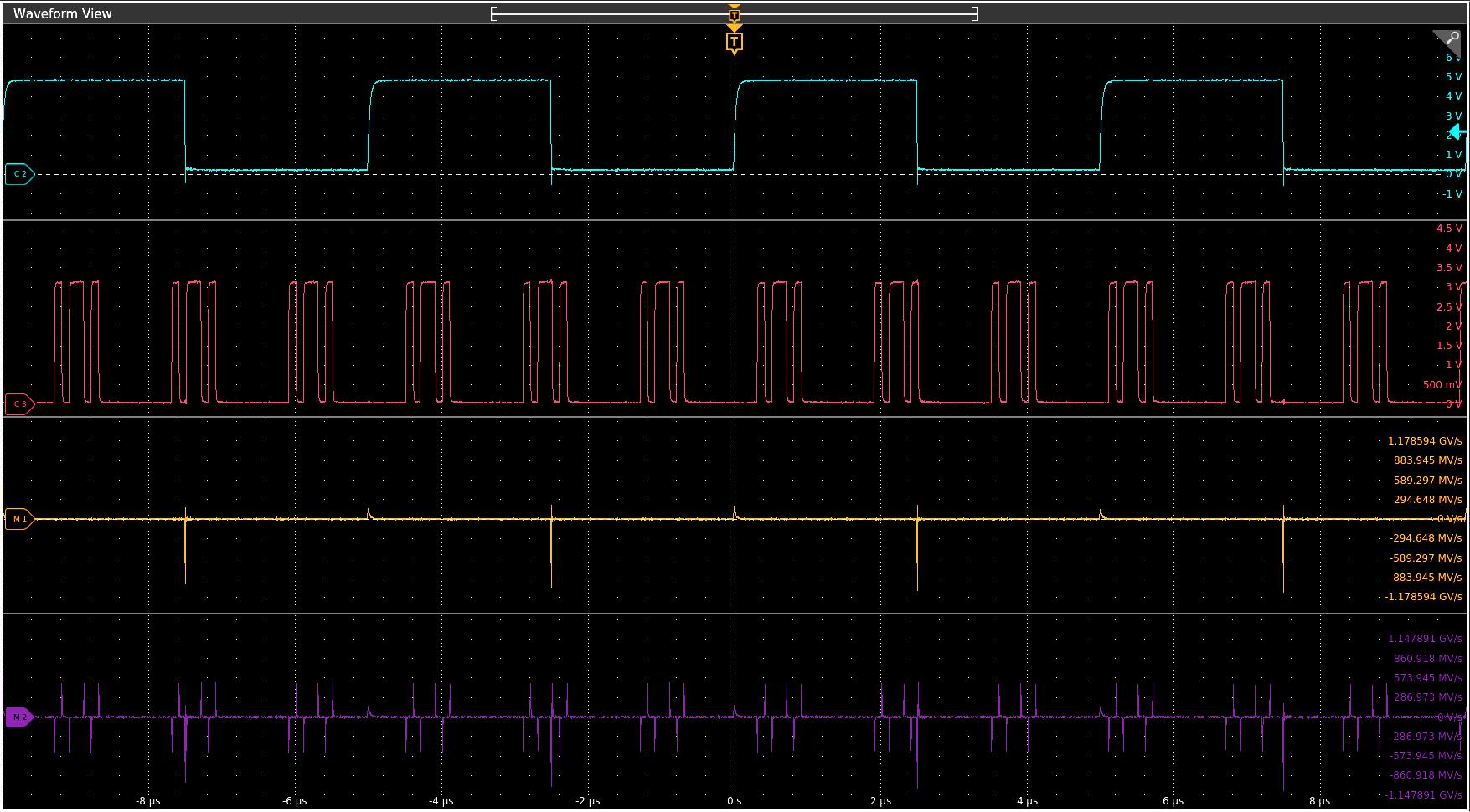The width and height of the screenshot is (1470, 812).
Task: Click the 8 µs time axis label
Action: tap(1319, 801)
